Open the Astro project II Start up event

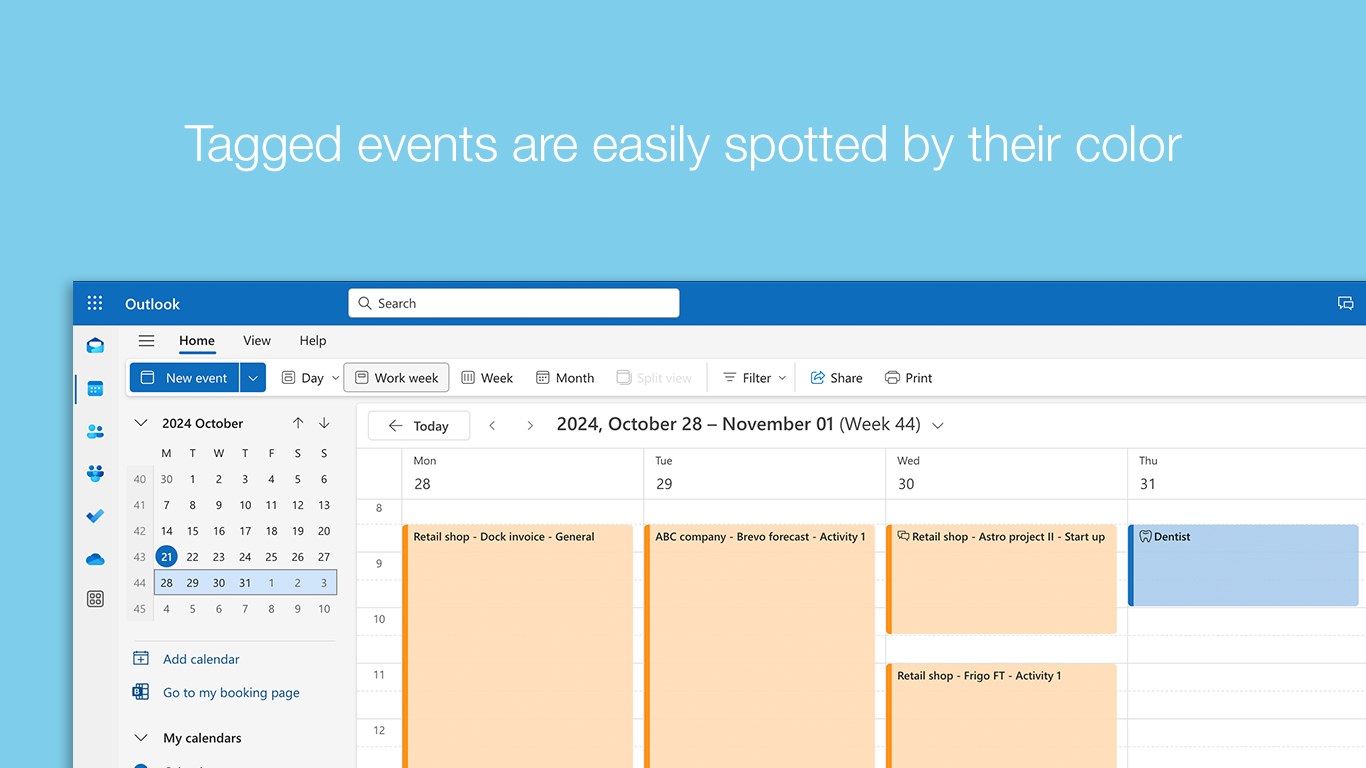pyautogui.click(x=1001, y=579)
